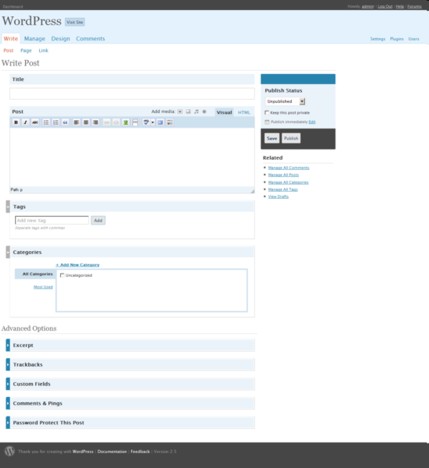This screenshot has height=468, width=429.
Task: Click the Add video media icon
Action: pos(188,112)
